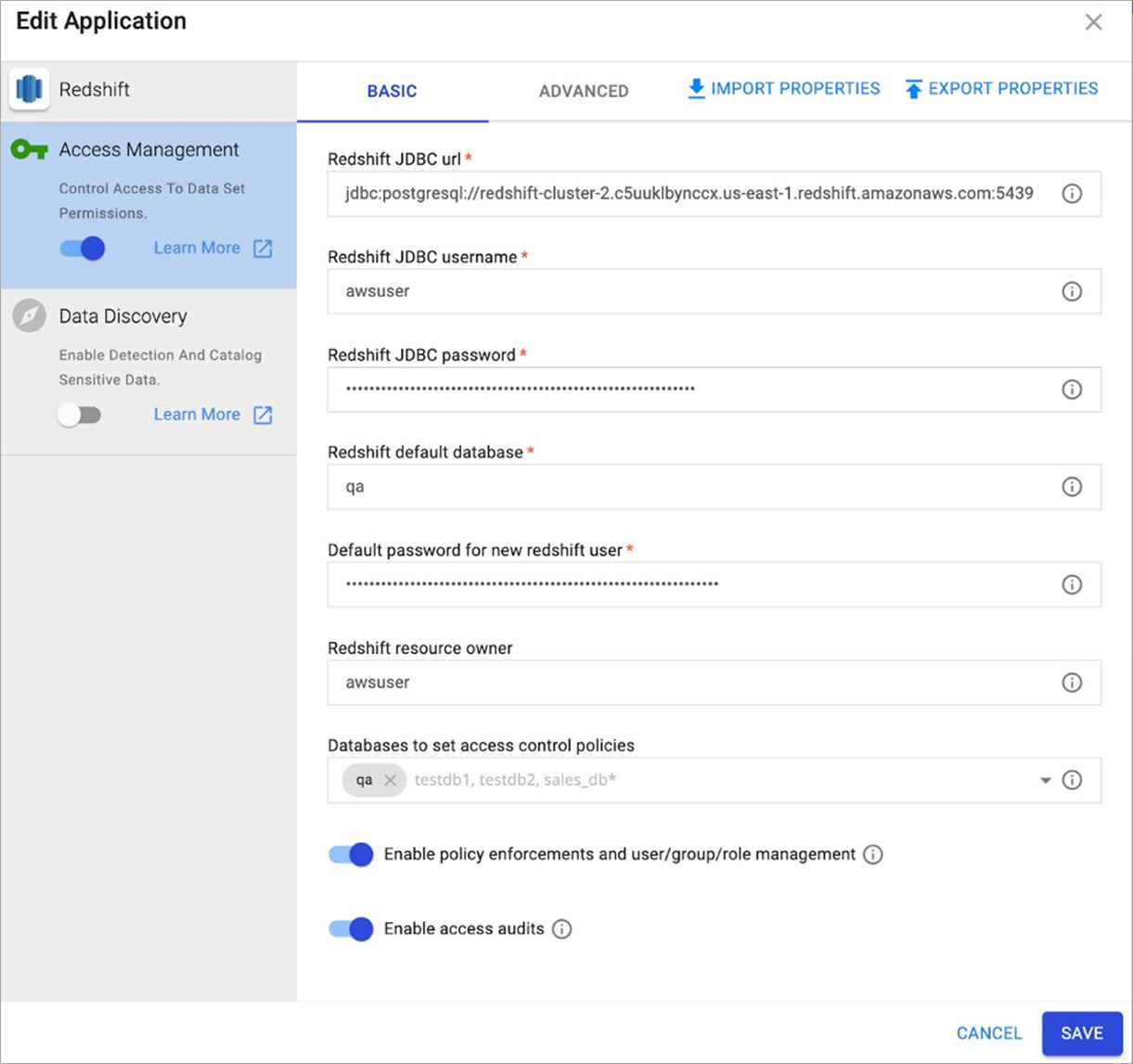Click the info icon for Redshift JDBC password
Viewport: 1133px width, 1064px height.
click(1072, 390)
